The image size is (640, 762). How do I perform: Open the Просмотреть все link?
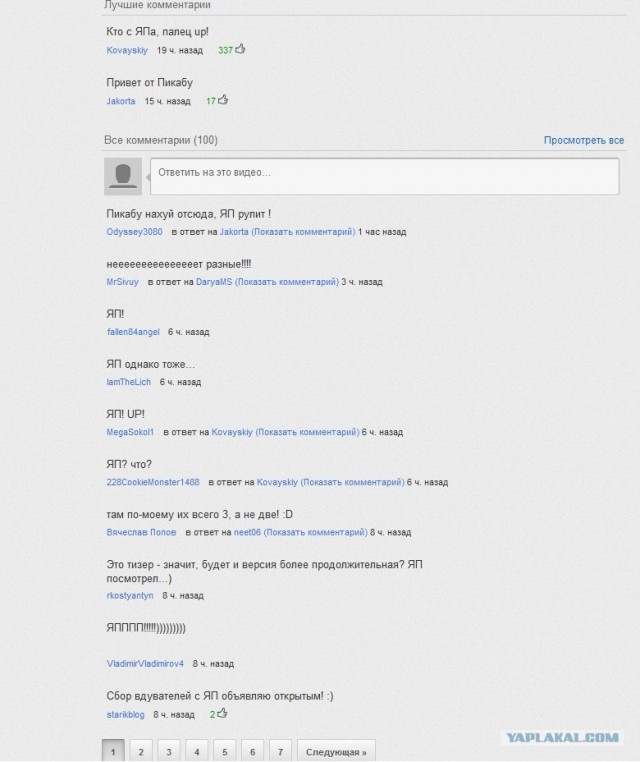click(584, 140)
